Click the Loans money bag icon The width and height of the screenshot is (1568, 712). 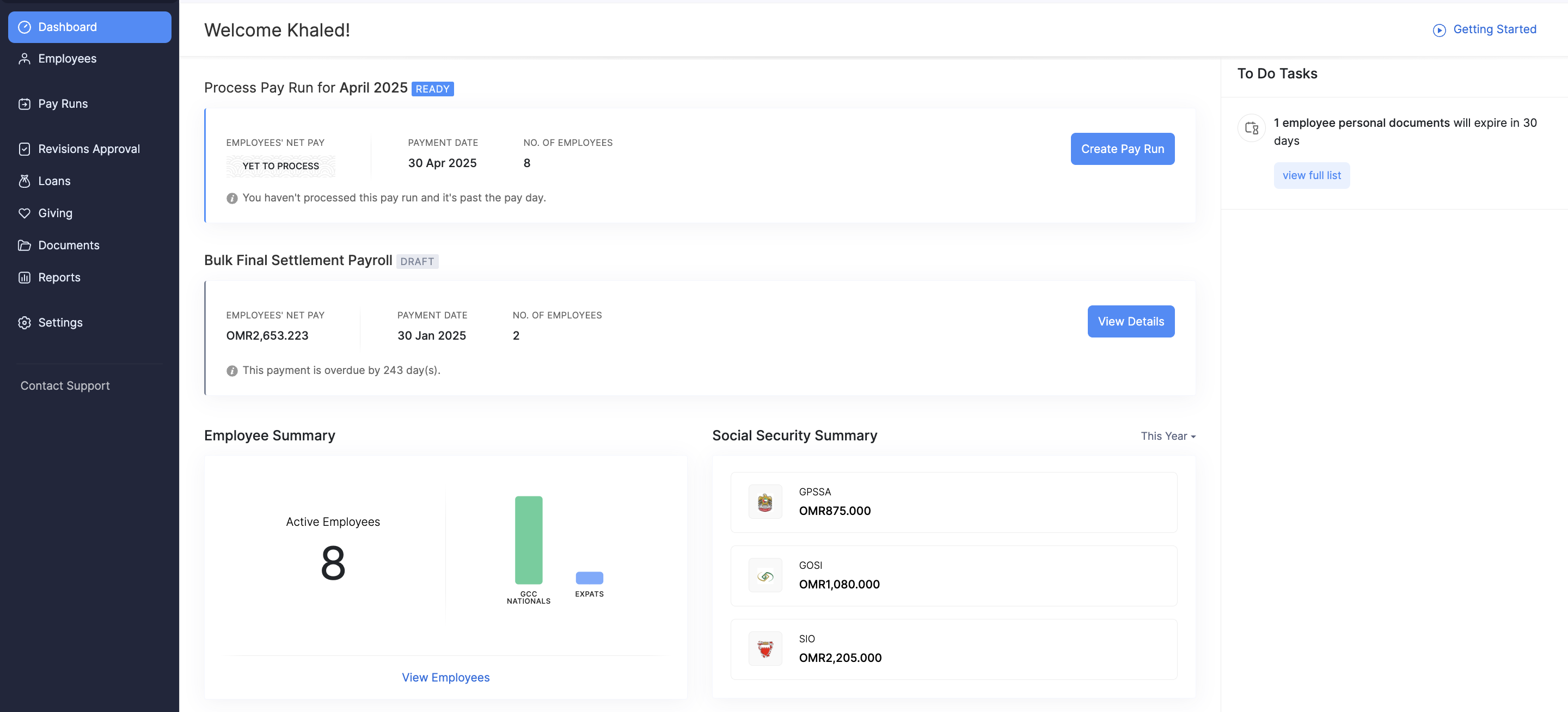pos(24,181)
